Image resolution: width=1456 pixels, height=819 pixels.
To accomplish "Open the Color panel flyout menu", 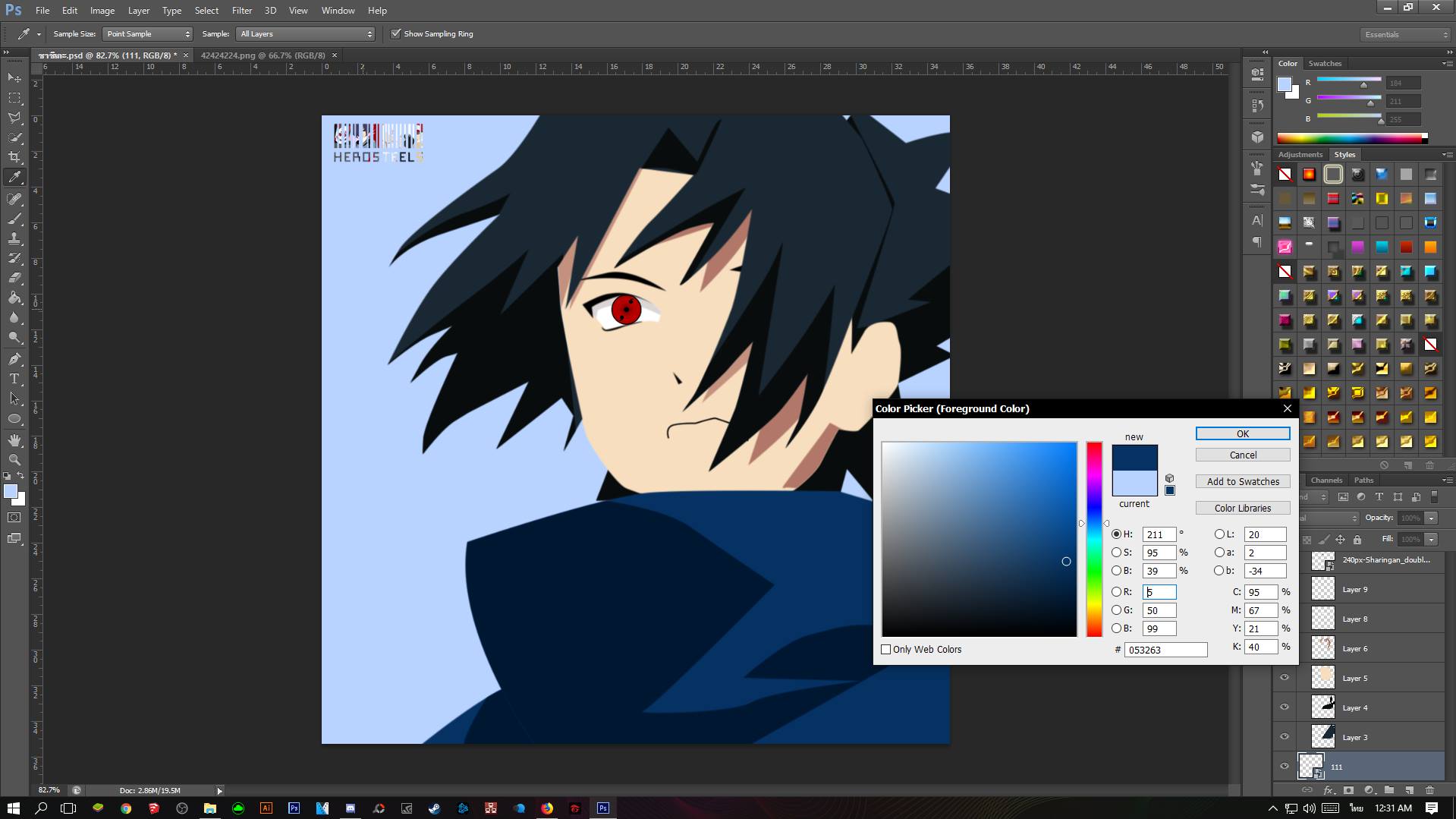I will (x=1446, y=64).
